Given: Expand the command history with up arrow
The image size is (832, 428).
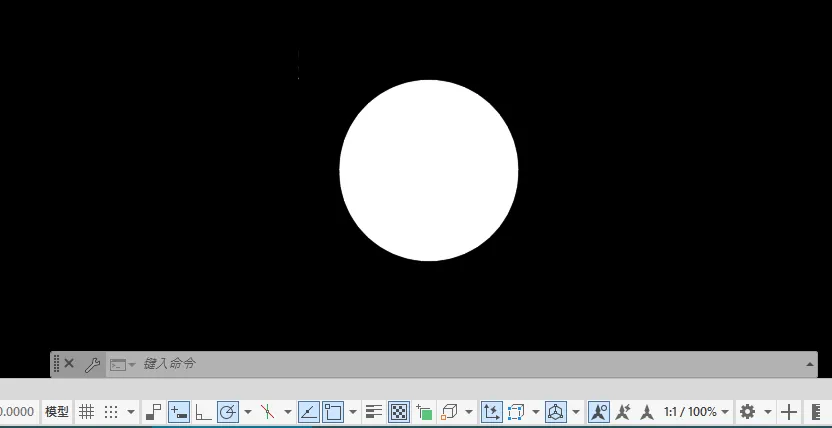Looking at the screenshot, I should point(810,364).
